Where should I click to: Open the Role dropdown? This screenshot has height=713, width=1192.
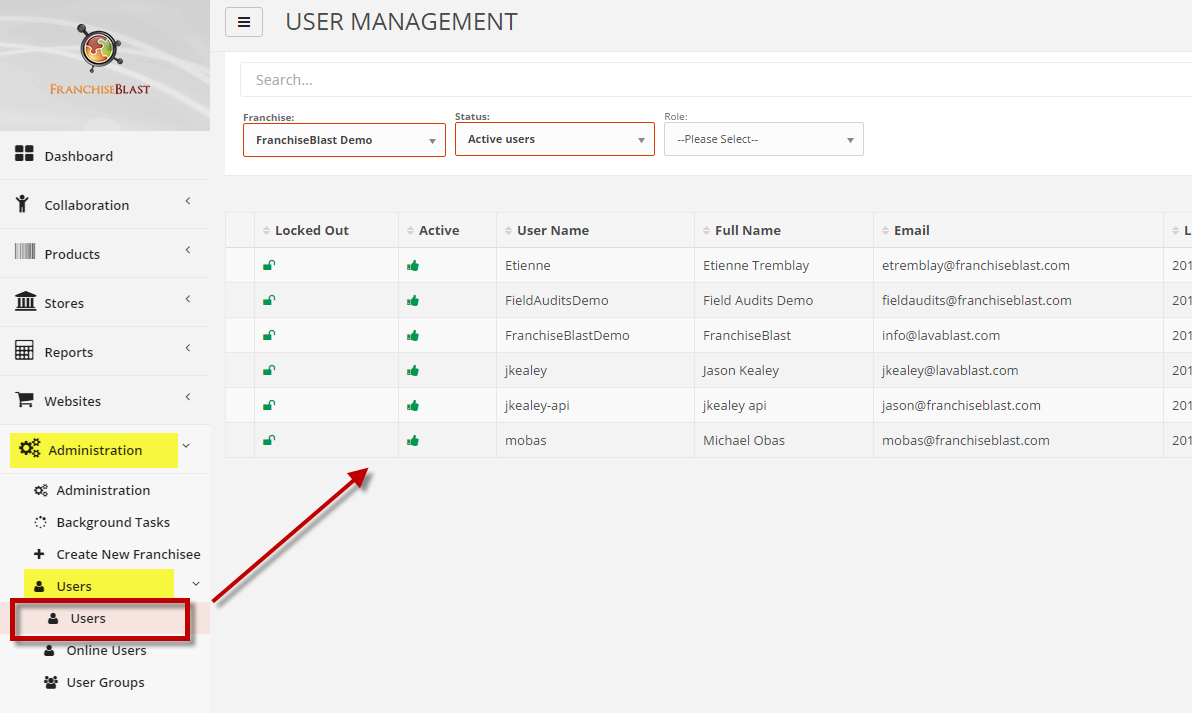pos(764,139)
